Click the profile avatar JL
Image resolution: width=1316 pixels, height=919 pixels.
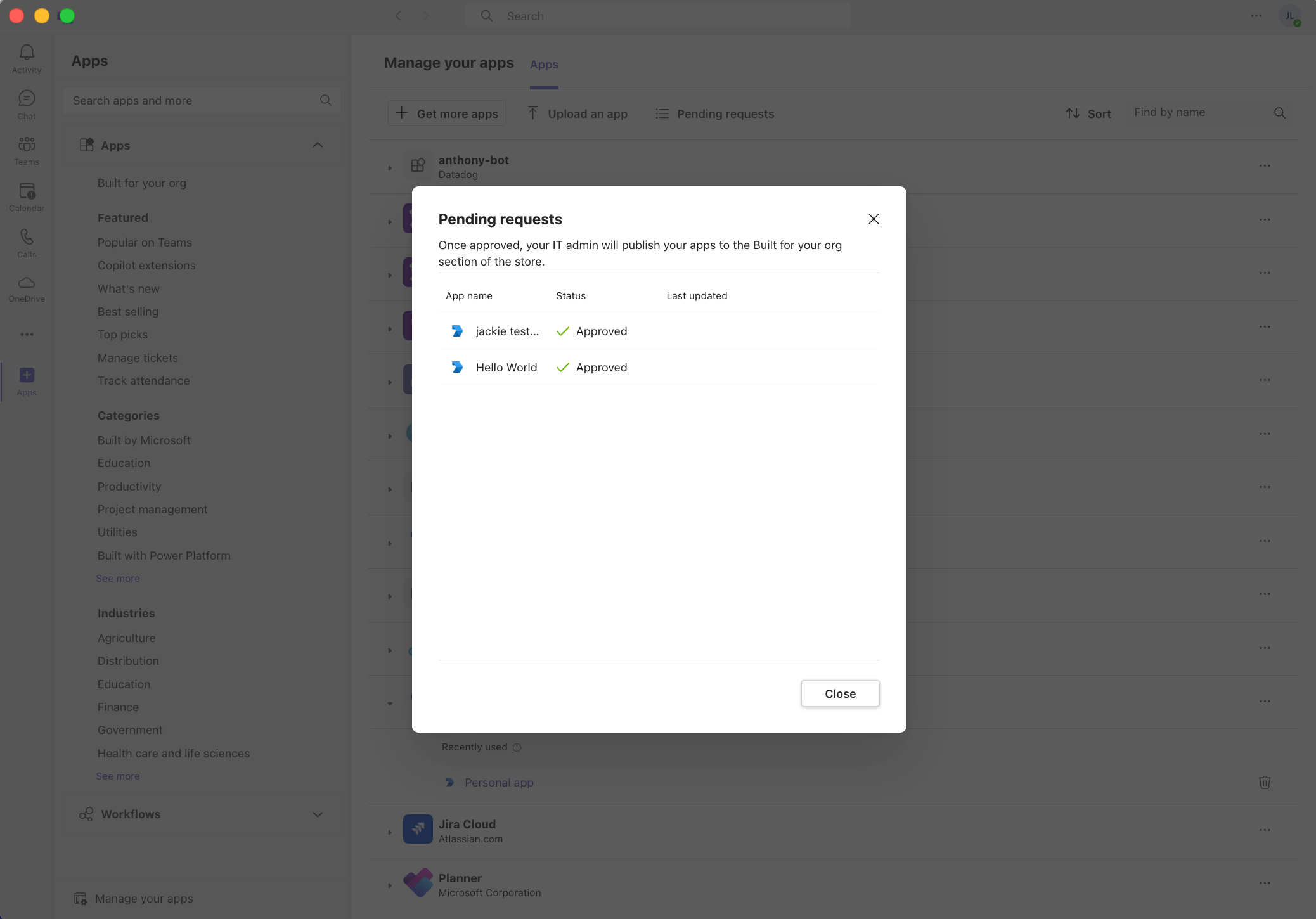click(1289, 16)
